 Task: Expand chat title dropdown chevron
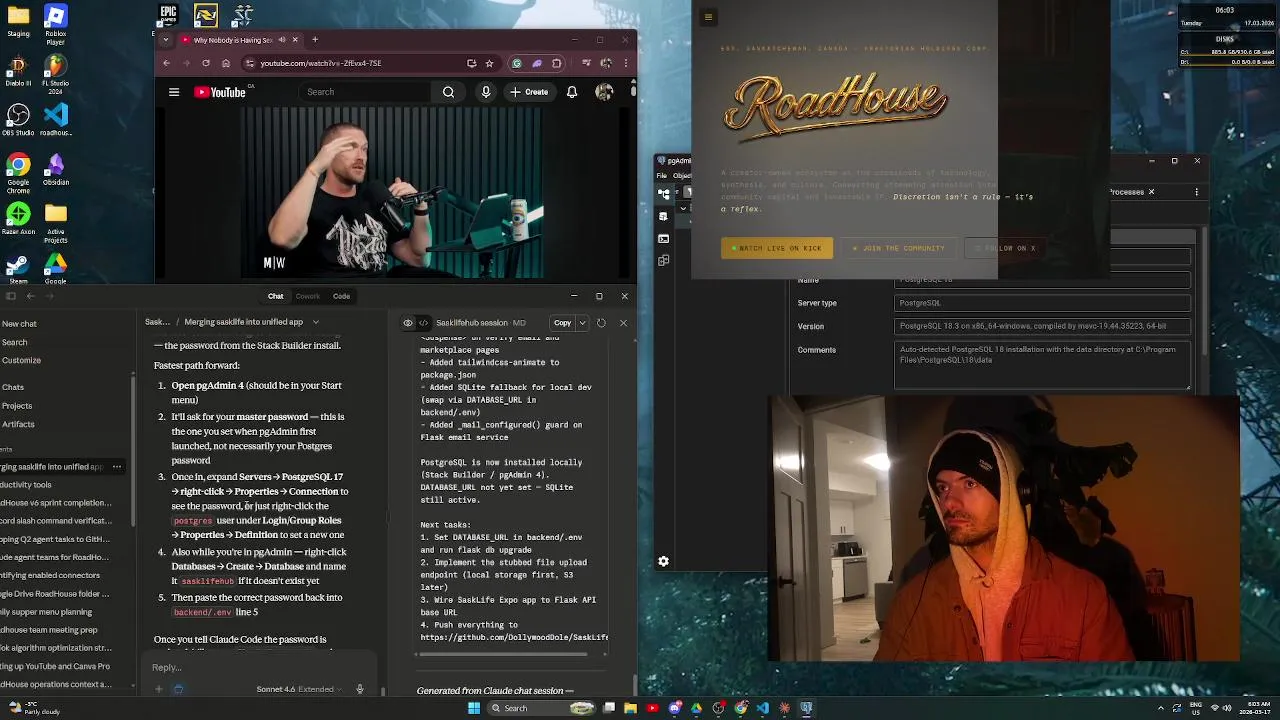315,322
